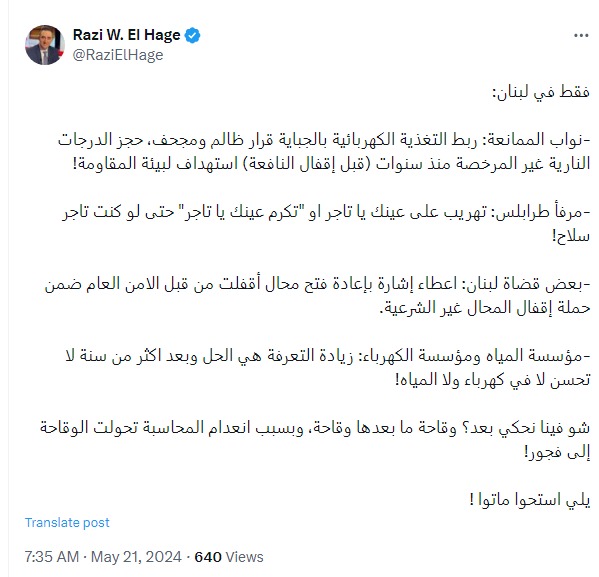Click the display name Razi W. El Hage
The width and height of the screenshot is (599, 577).
tap(126, 35)
